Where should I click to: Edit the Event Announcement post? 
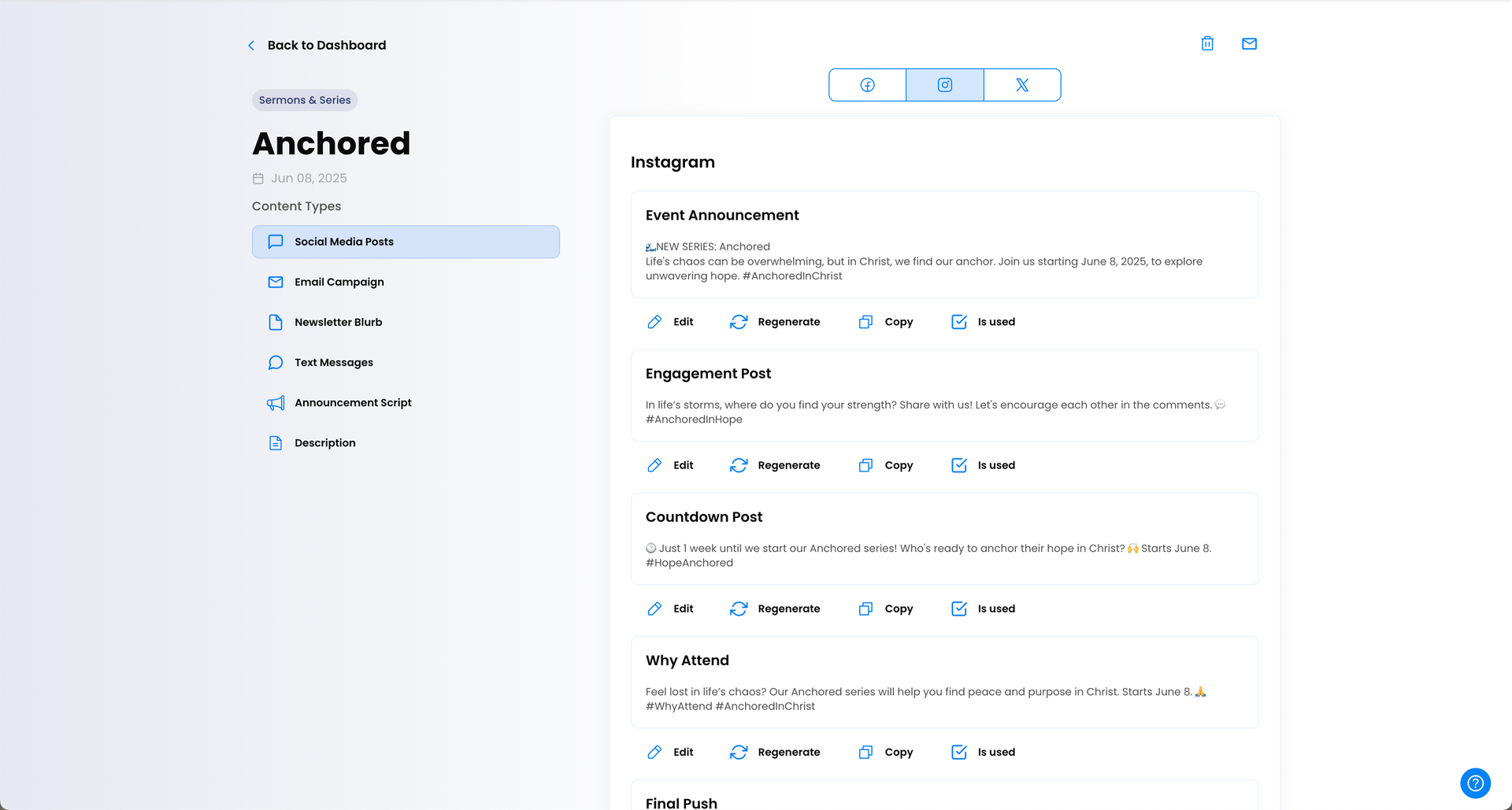tap(670, 322)
